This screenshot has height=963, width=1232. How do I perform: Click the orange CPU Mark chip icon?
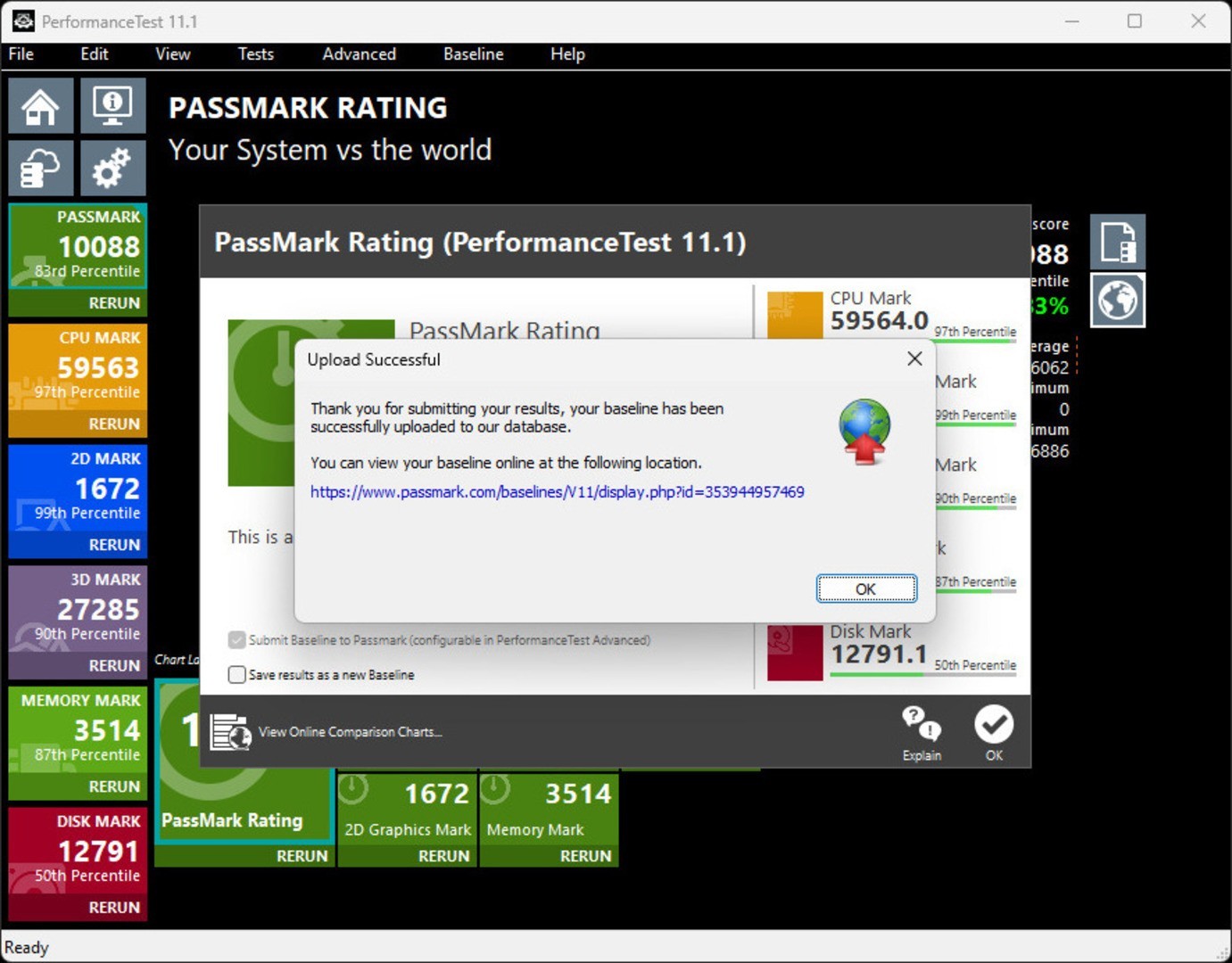pos(795,315)
